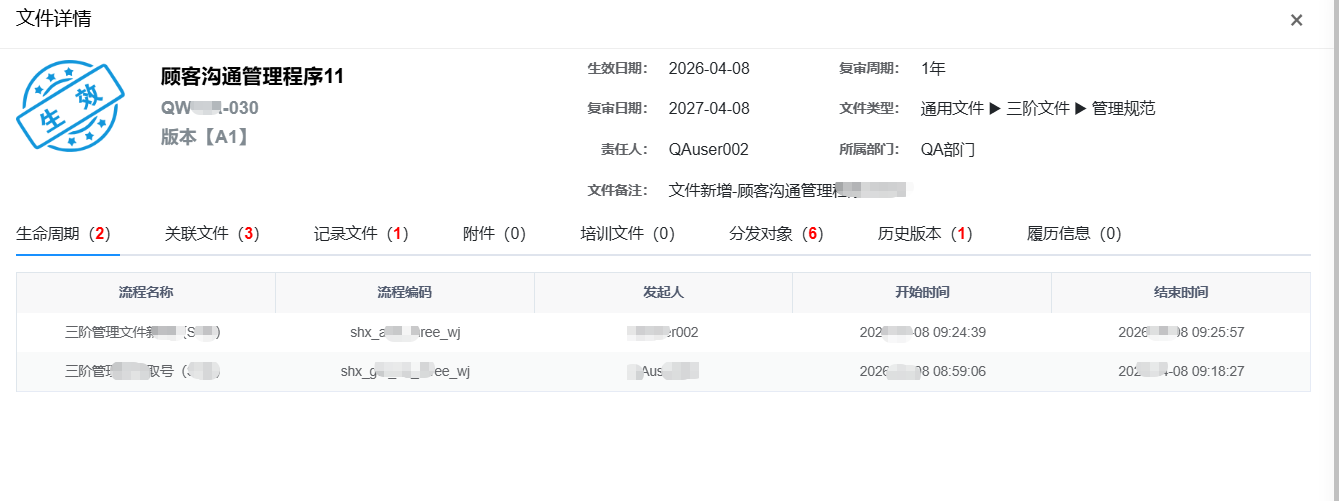The image size is (1339, 501).
Task: Click start time ending 09:24:39
Action: pyautogui.click(x=922, y=332)
